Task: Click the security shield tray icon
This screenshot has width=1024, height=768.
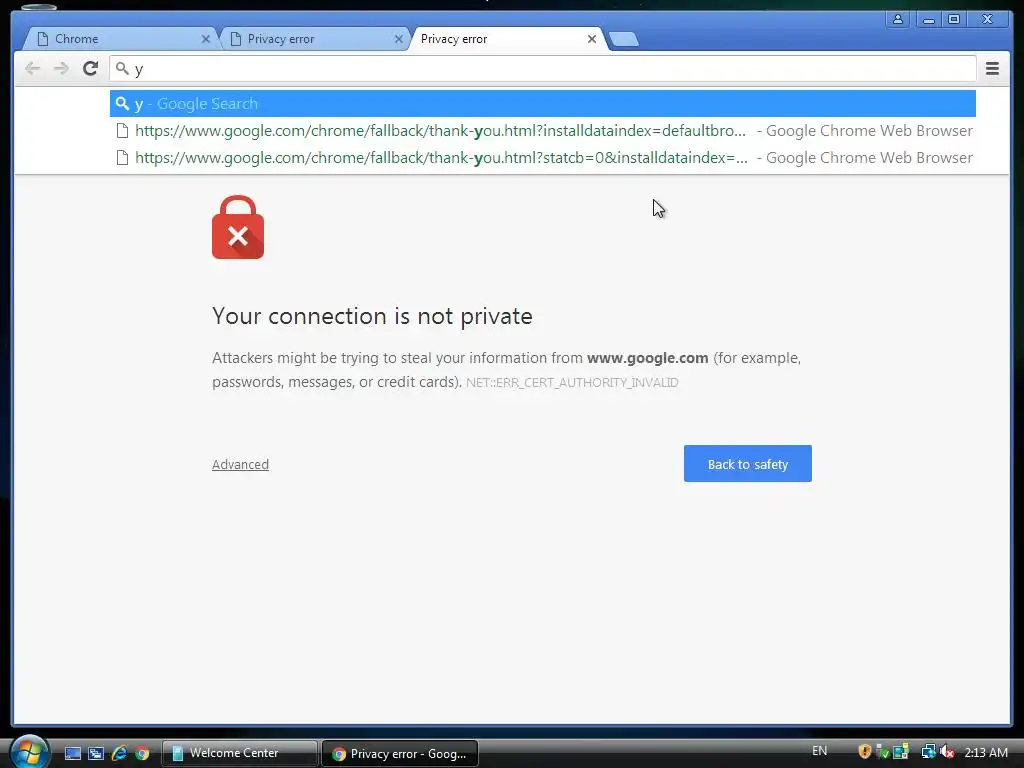Action: pyautogui.click(x=865, y=752)
